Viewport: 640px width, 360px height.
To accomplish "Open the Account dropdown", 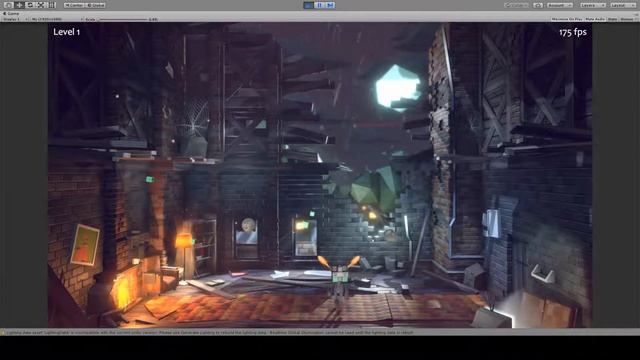I will 560,5.
